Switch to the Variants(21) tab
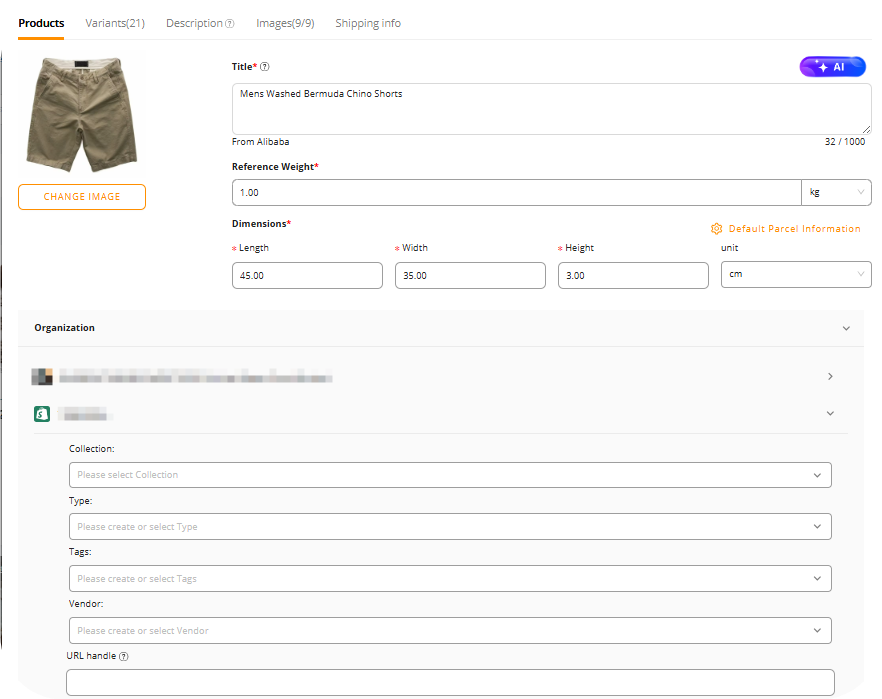This screenshot has height=699, width=882. pyautogui.click(x=115, y=23)
